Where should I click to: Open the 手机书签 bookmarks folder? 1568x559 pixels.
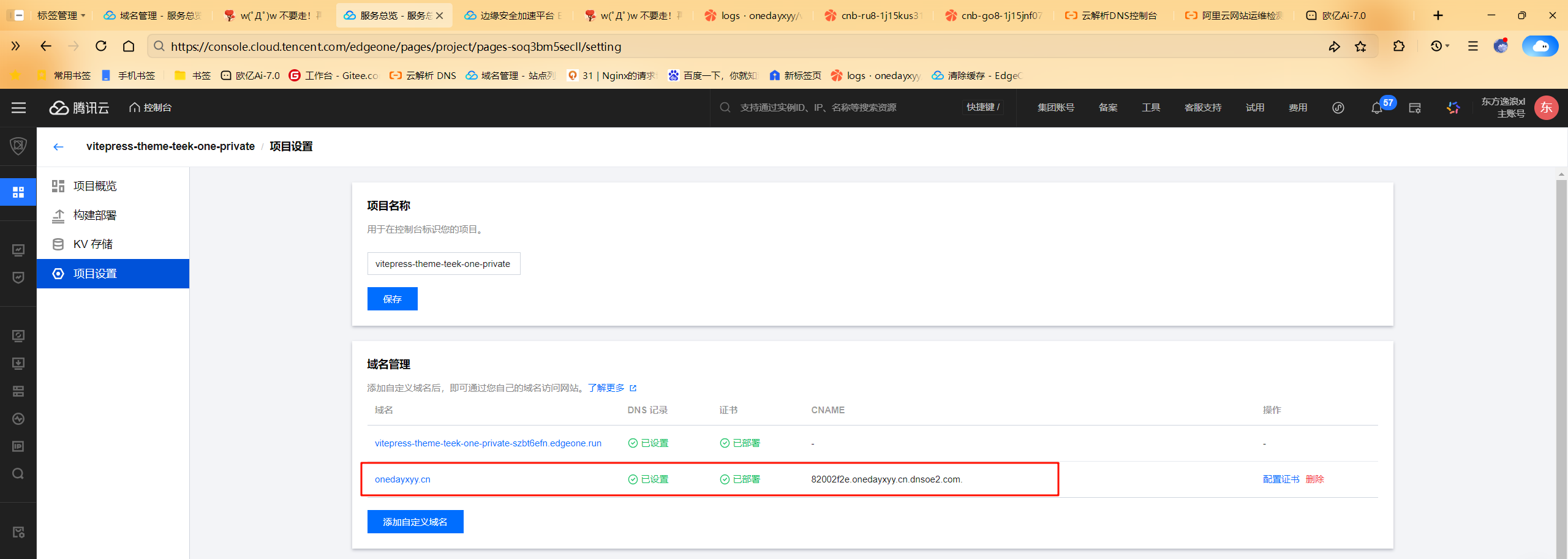[x=129, y=75]
